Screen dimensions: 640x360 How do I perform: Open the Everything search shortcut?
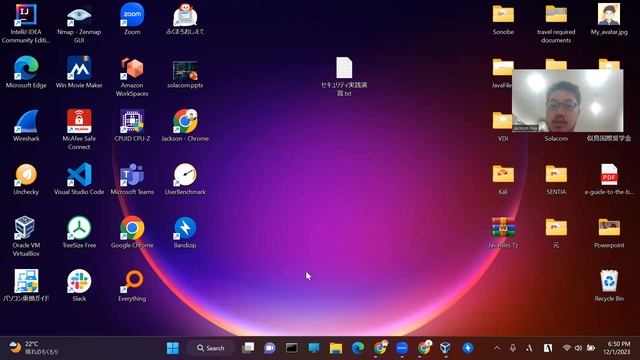click(x=132, y=281)
